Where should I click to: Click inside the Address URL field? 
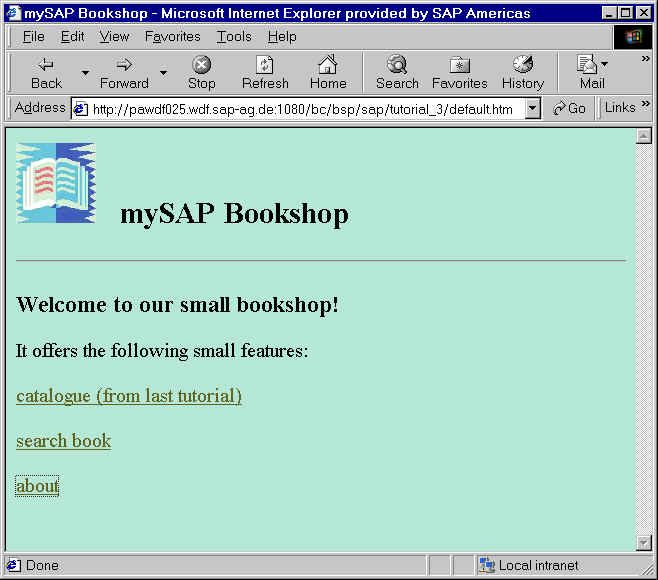pos(300,108)
